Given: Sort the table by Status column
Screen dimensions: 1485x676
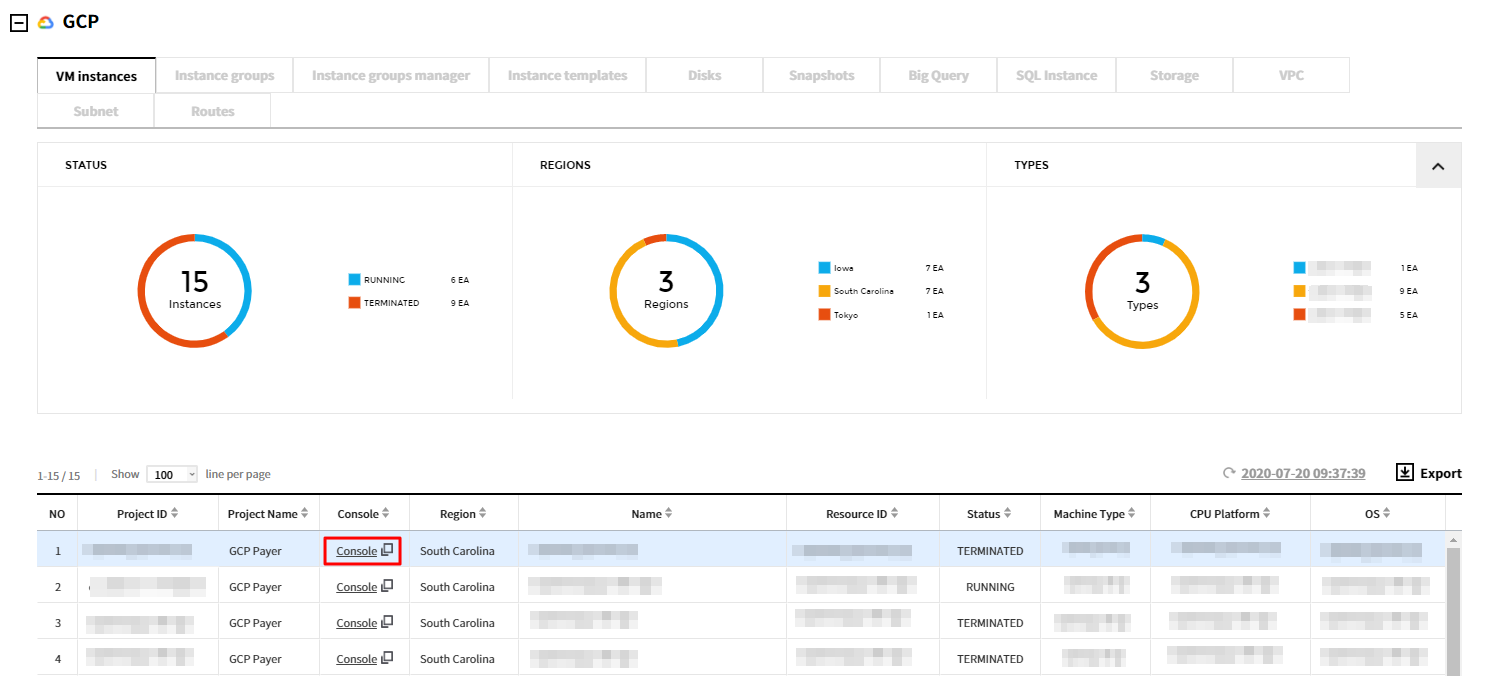Looking at the screenshot, I should [x=1008, y=514].
